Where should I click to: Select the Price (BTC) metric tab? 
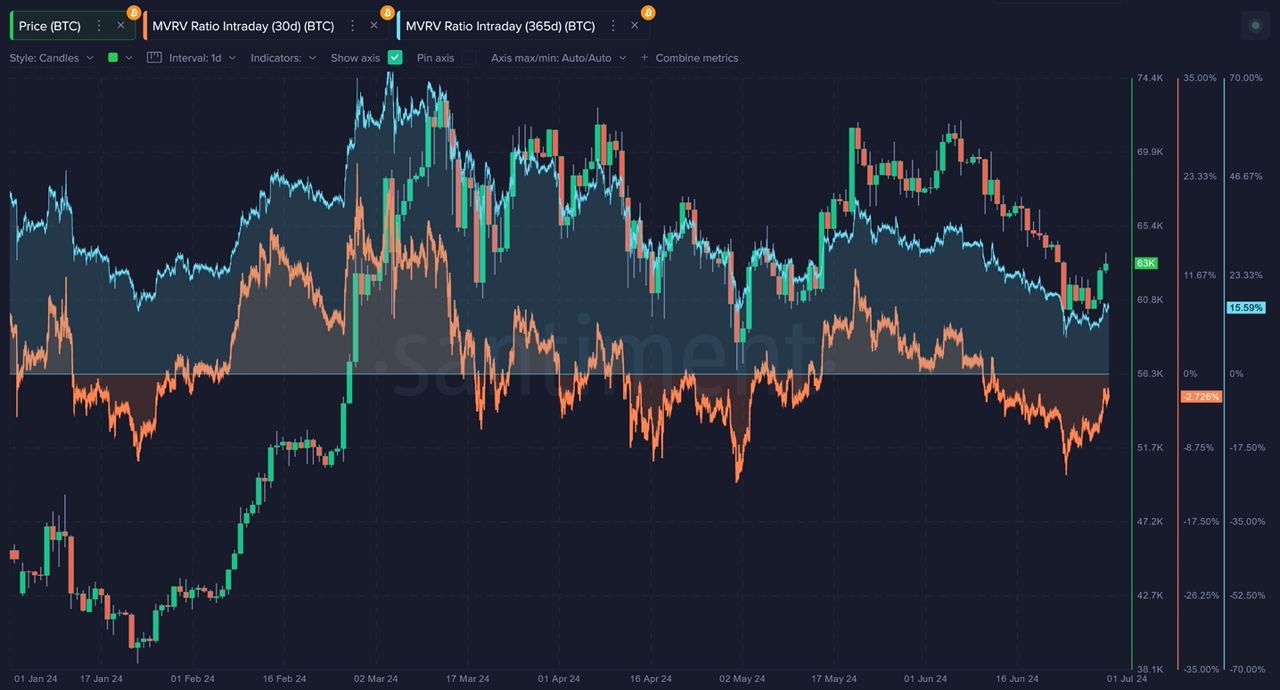[x=49, y=26]
